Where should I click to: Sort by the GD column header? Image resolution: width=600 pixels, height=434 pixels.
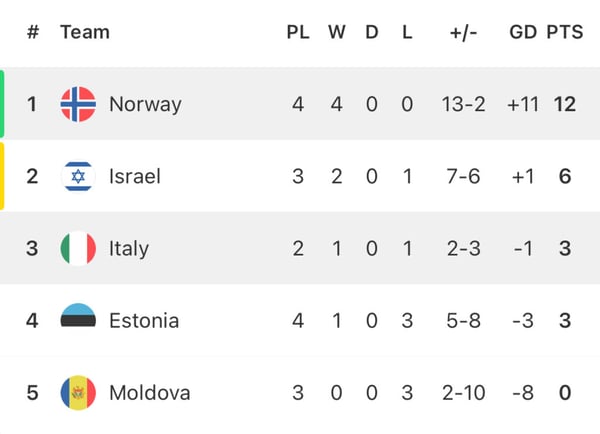pos(523,32)
